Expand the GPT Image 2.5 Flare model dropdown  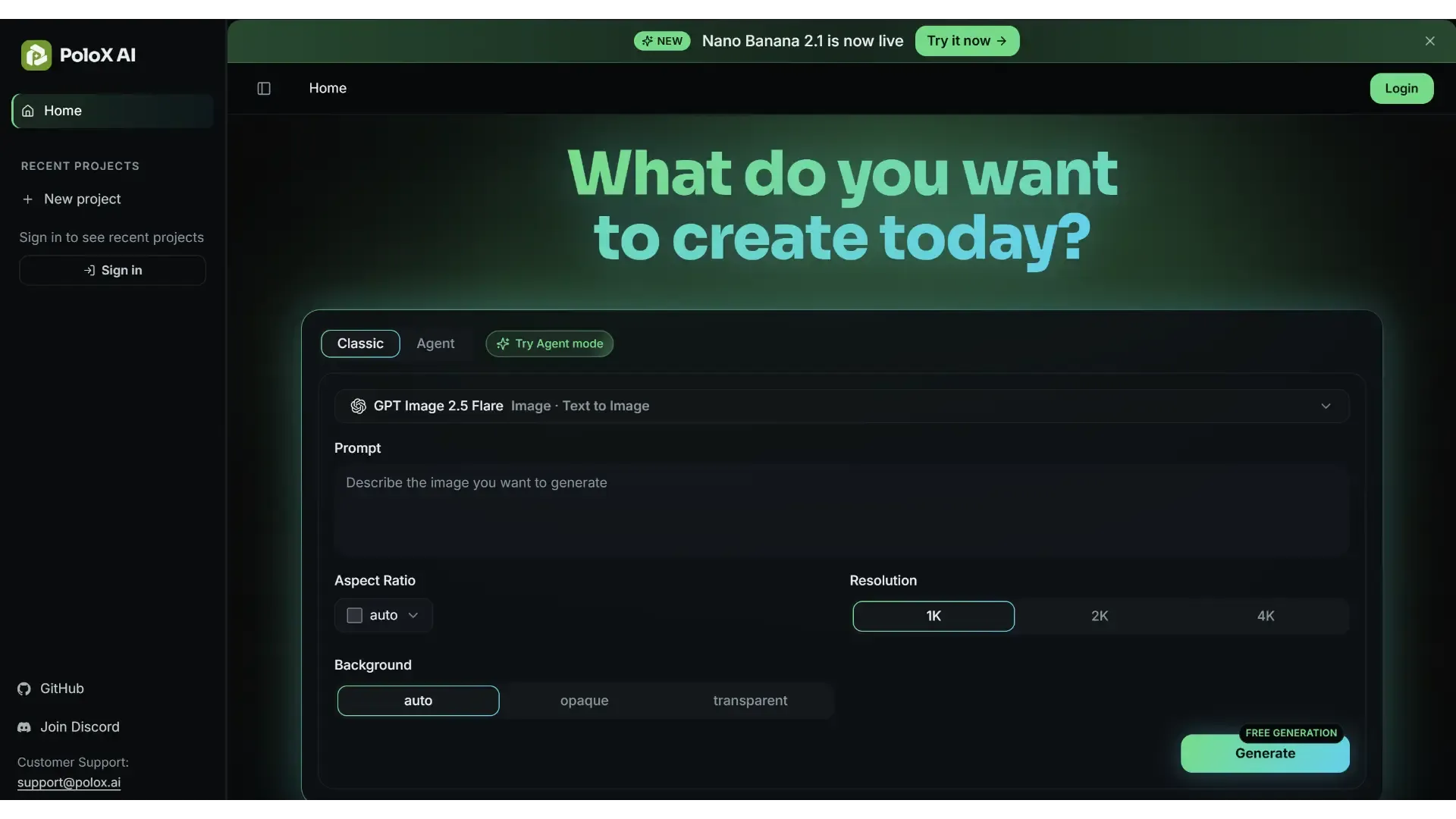842,406
